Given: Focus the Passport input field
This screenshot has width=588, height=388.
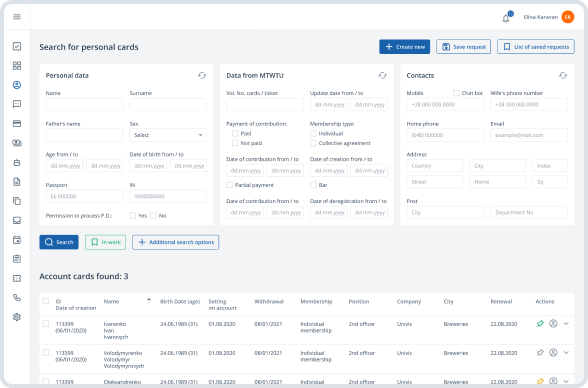Looking at the screenshot, I should 84,196.
